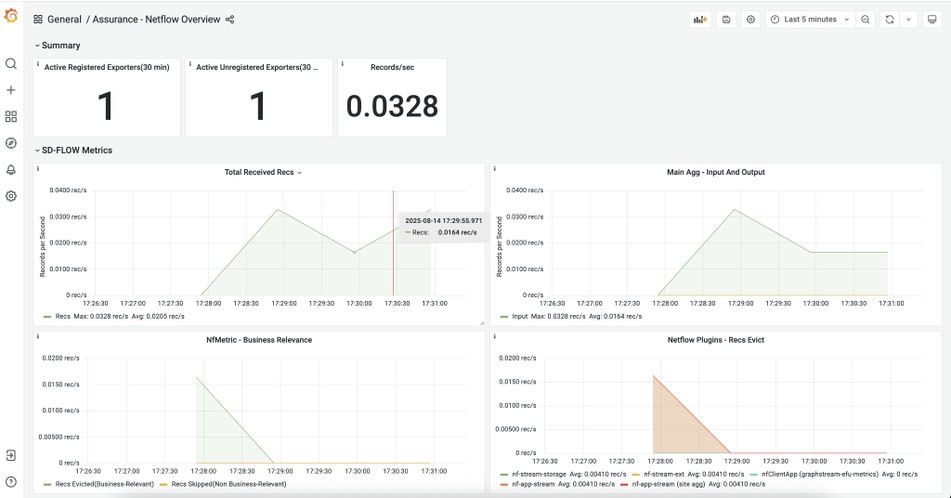Save the dashboard with the disk icon
The image size is (951, 498).
tap(726, 19)
